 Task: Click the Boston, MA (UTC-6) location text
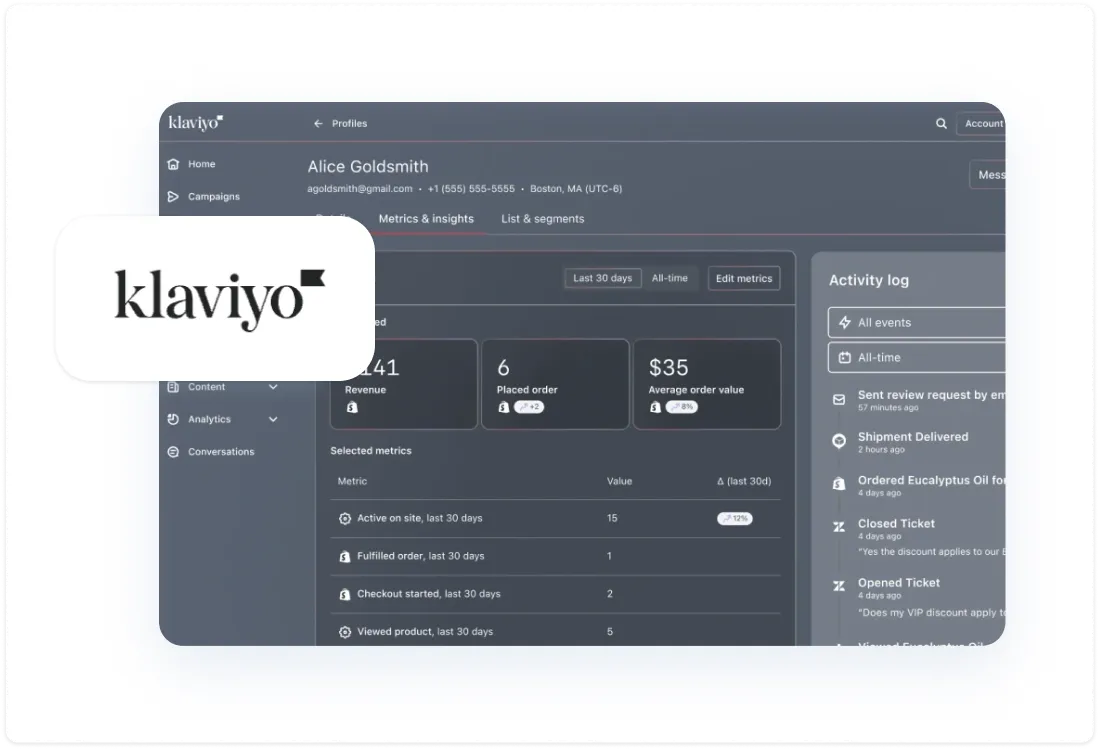coord(576,188)
